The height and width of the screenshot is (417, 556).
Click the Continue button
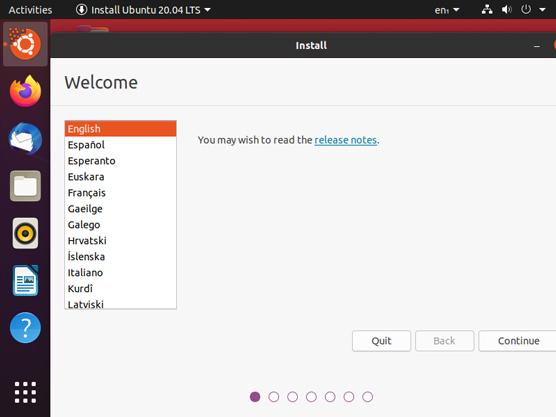click(x=518, y=341)
